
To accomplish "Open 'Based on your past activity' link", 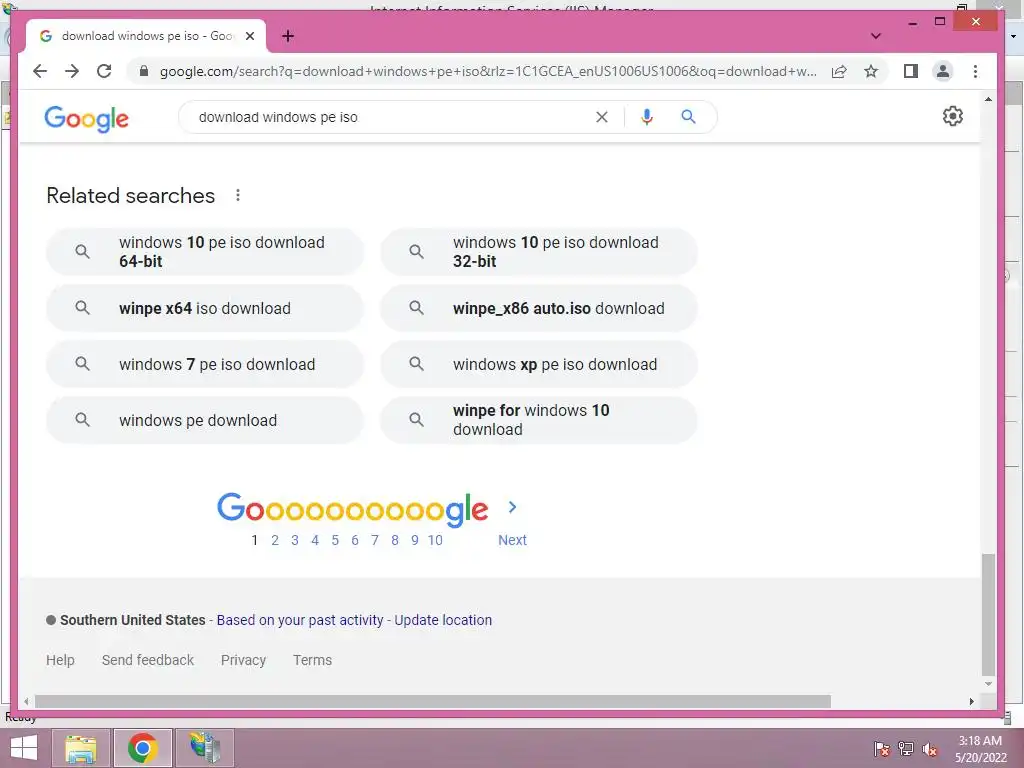I will (x=300, y=620).
